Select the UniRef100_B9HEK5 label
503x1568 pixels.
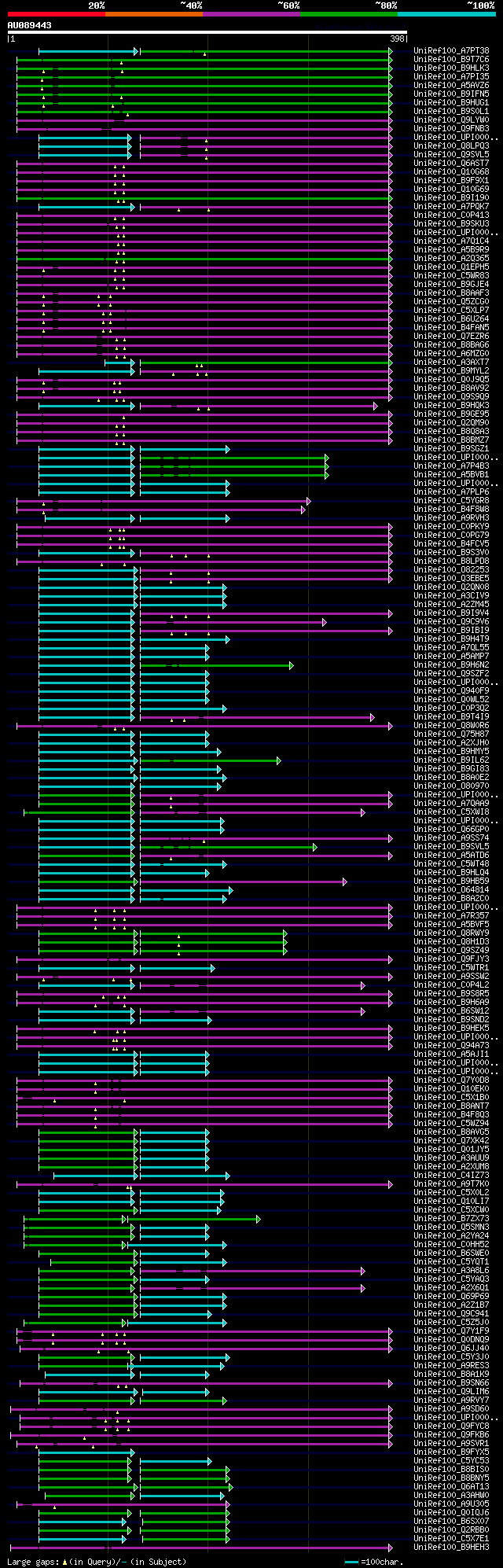451,1028
